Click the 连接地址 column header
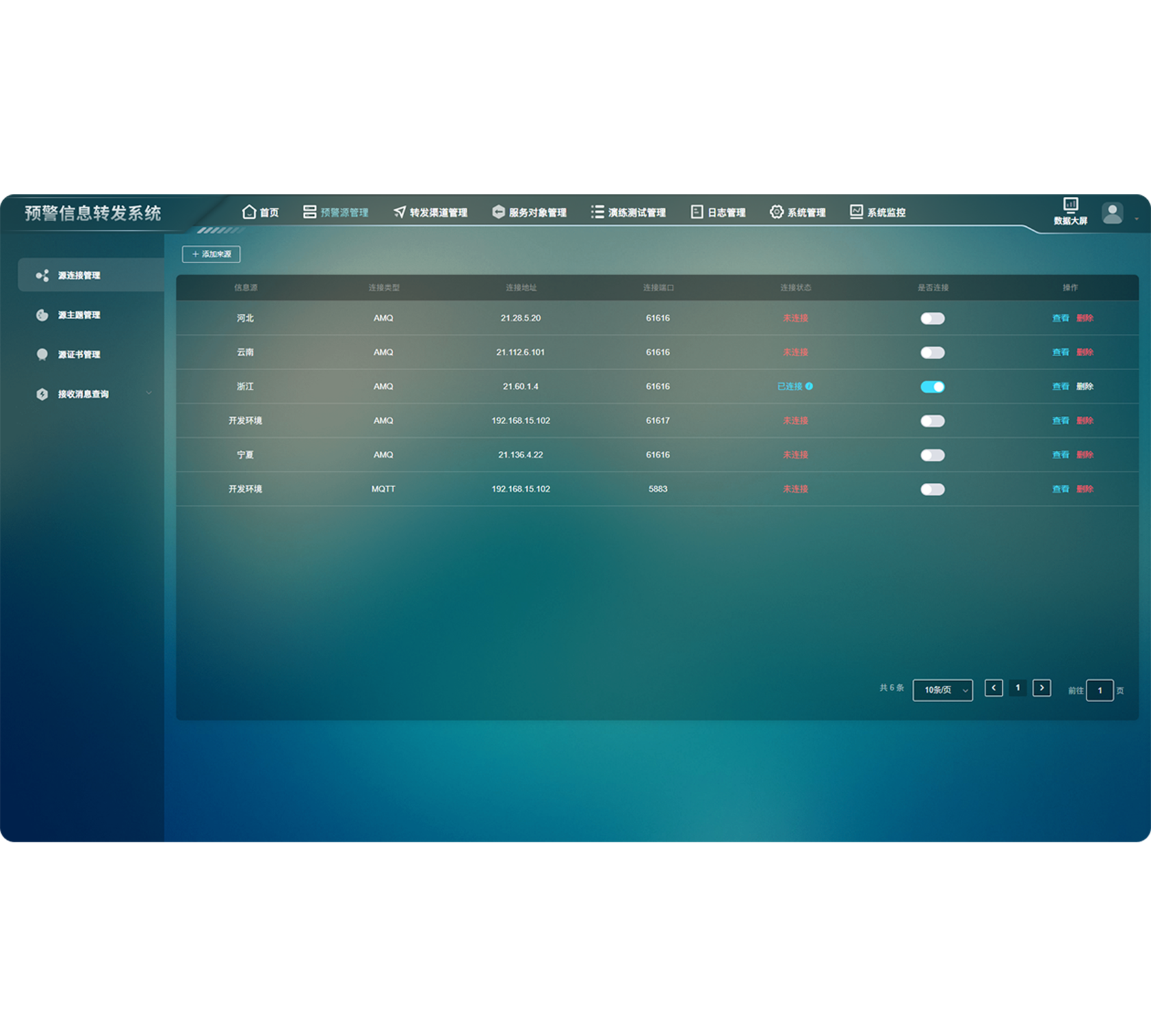 coord(521,287)
